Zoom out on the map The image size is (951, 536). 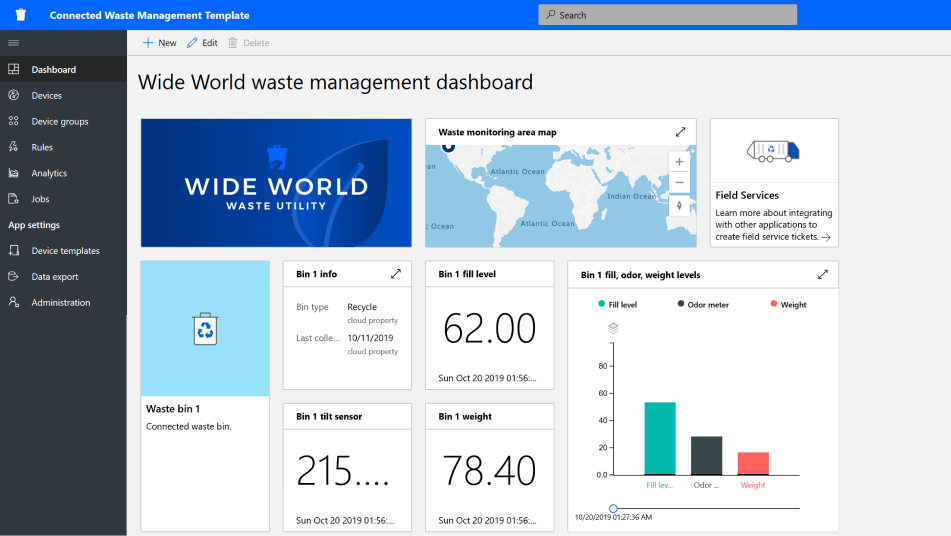[x=680, y=182]
